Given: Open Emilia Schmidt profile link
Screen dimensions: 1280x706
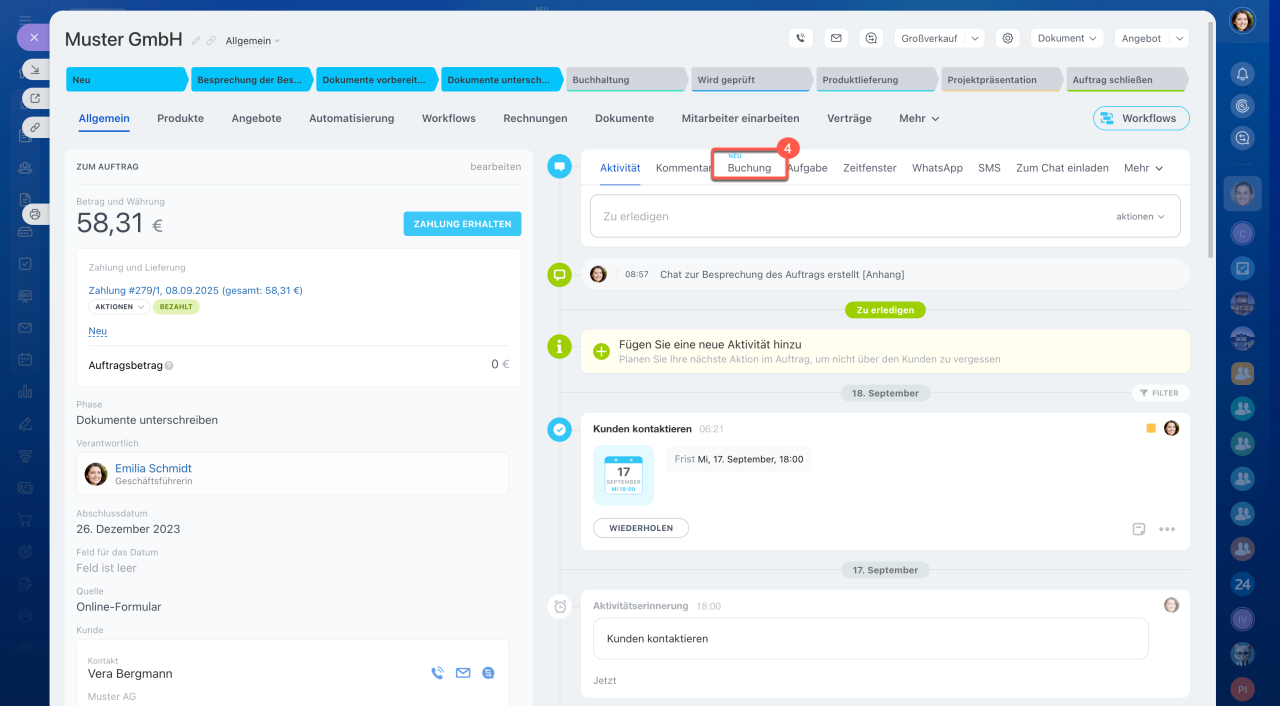Looking at the screenshot, I should (153, 468).
